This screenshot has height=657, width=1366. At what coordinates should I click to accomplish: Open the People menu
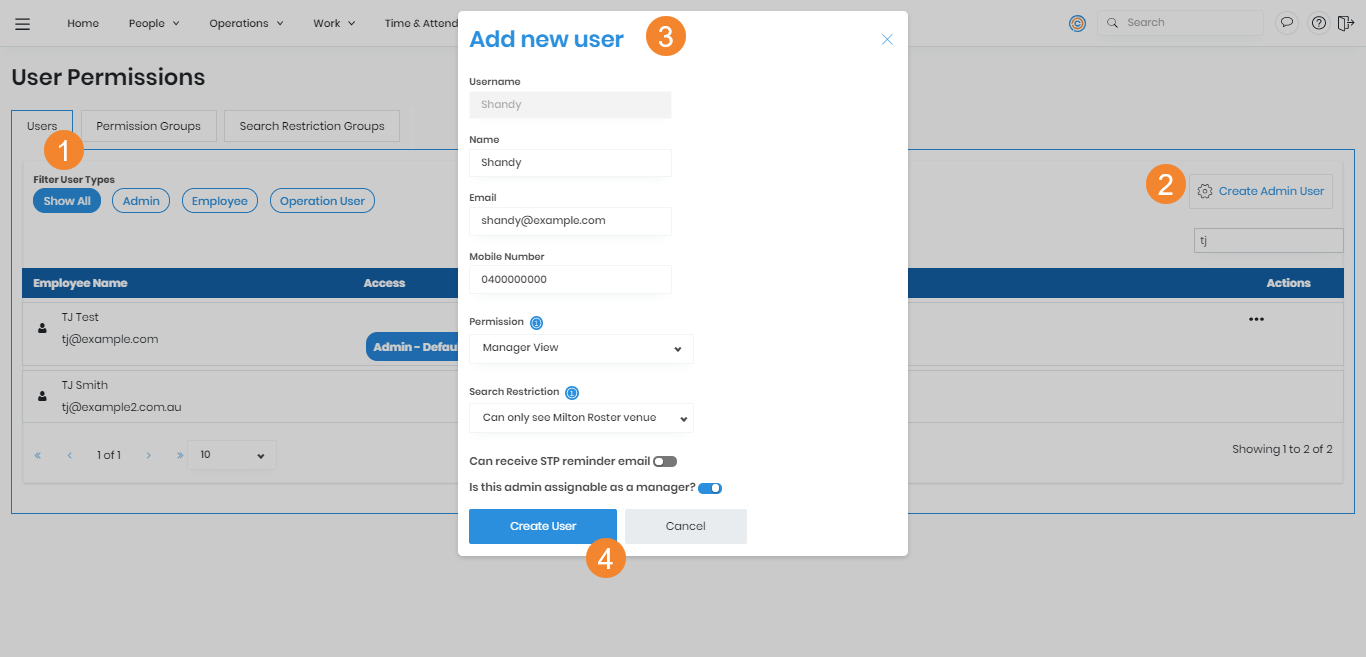coord(154,23)
